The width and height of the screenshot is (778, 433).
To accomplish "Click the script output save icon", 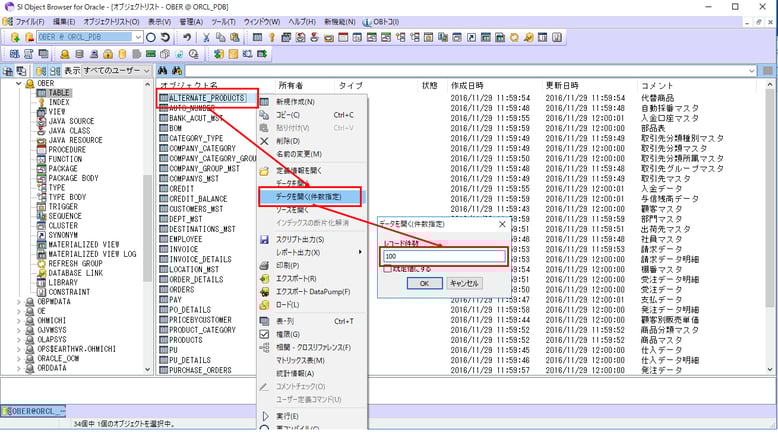I will tap(265, 240).
